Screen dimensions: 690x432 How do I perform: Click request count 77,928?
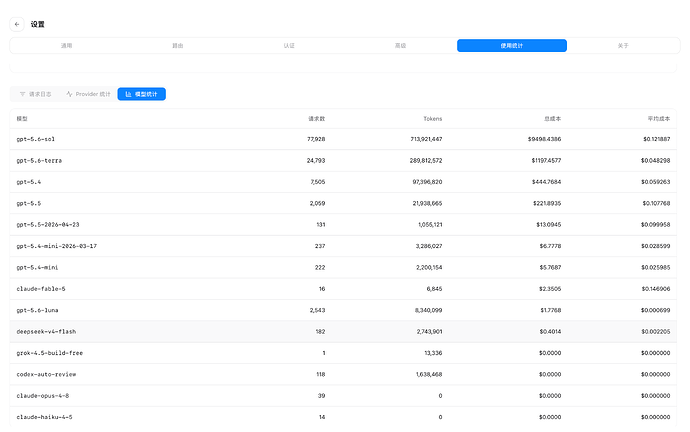316,139
